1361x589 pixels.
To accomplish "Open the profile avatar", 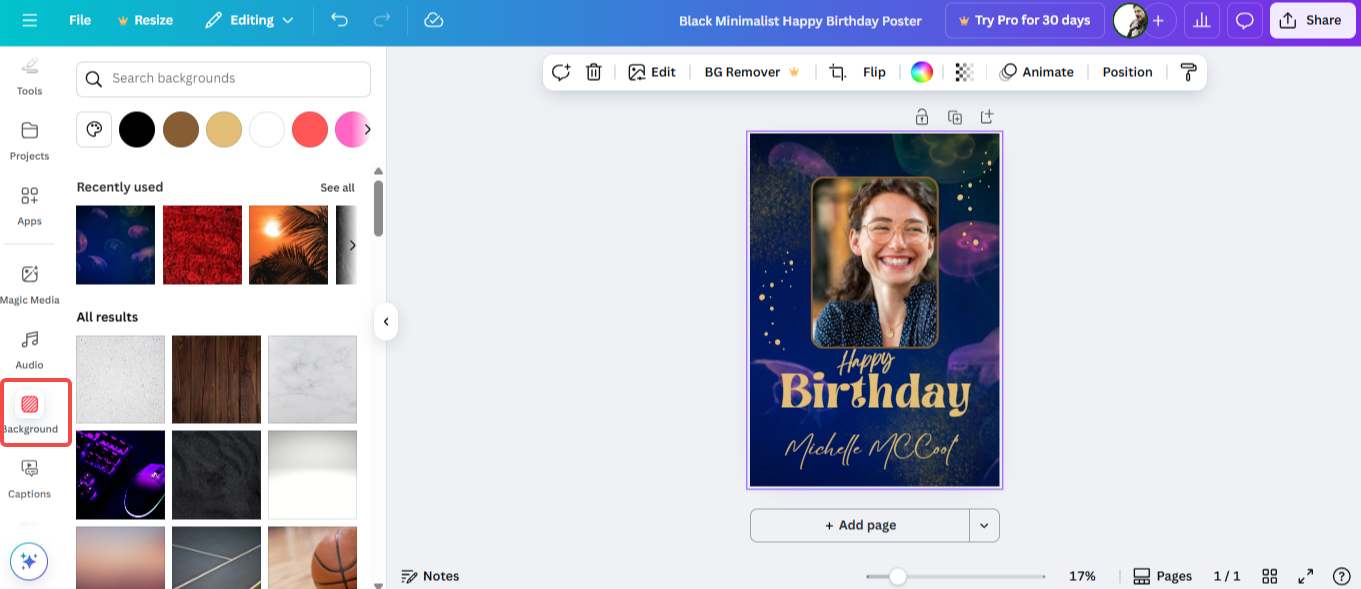I will click(1130, 20).
